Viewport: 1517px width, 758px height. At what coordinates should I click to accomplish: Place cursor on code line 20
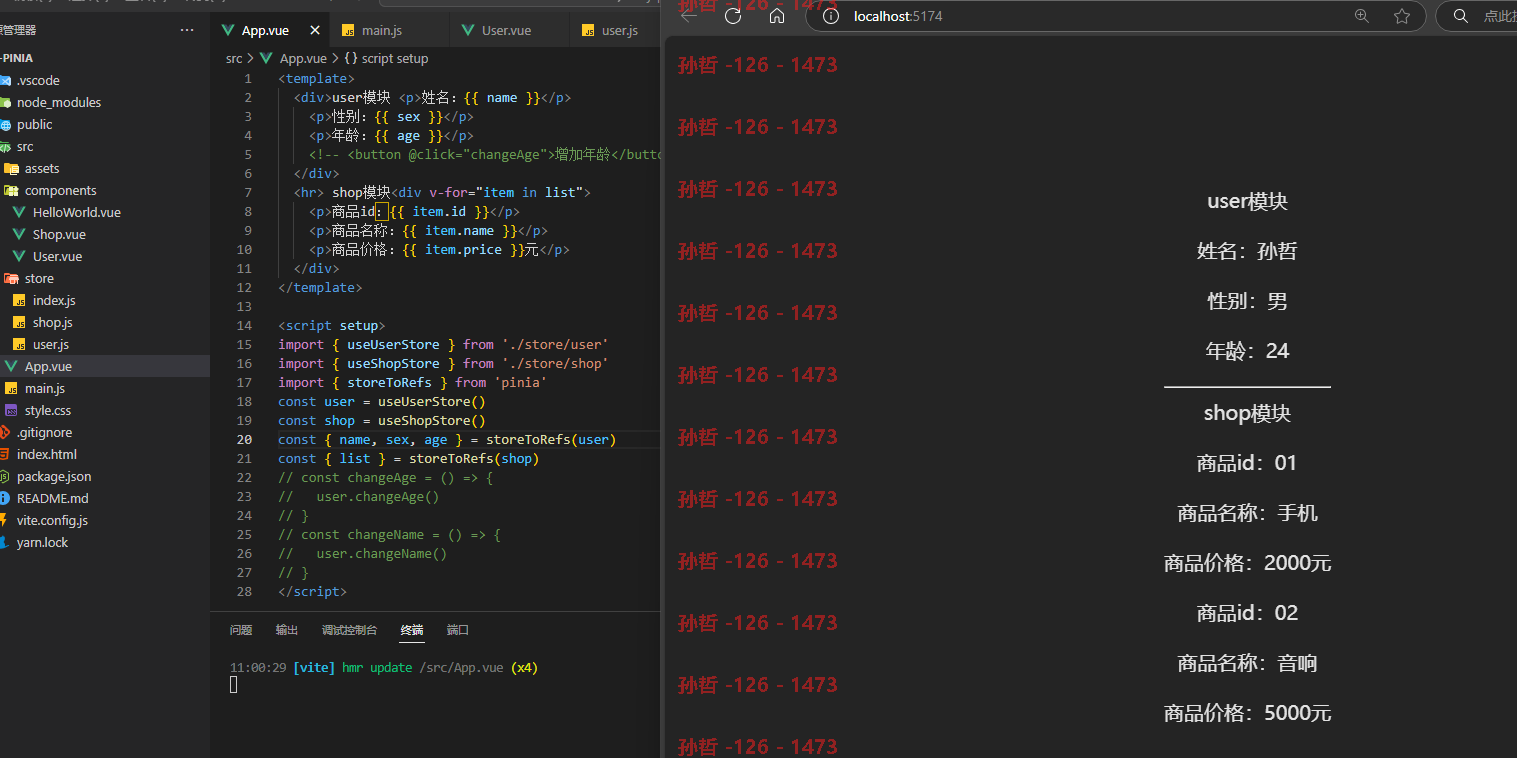447,440
